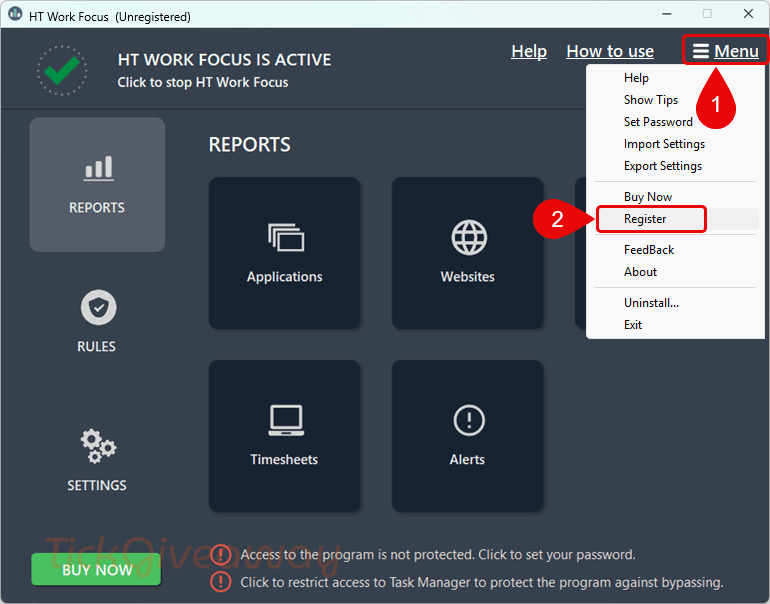Open the Reports bar chart icon
This screenshot has width=770, height=604.
click(x=98, y=169)
